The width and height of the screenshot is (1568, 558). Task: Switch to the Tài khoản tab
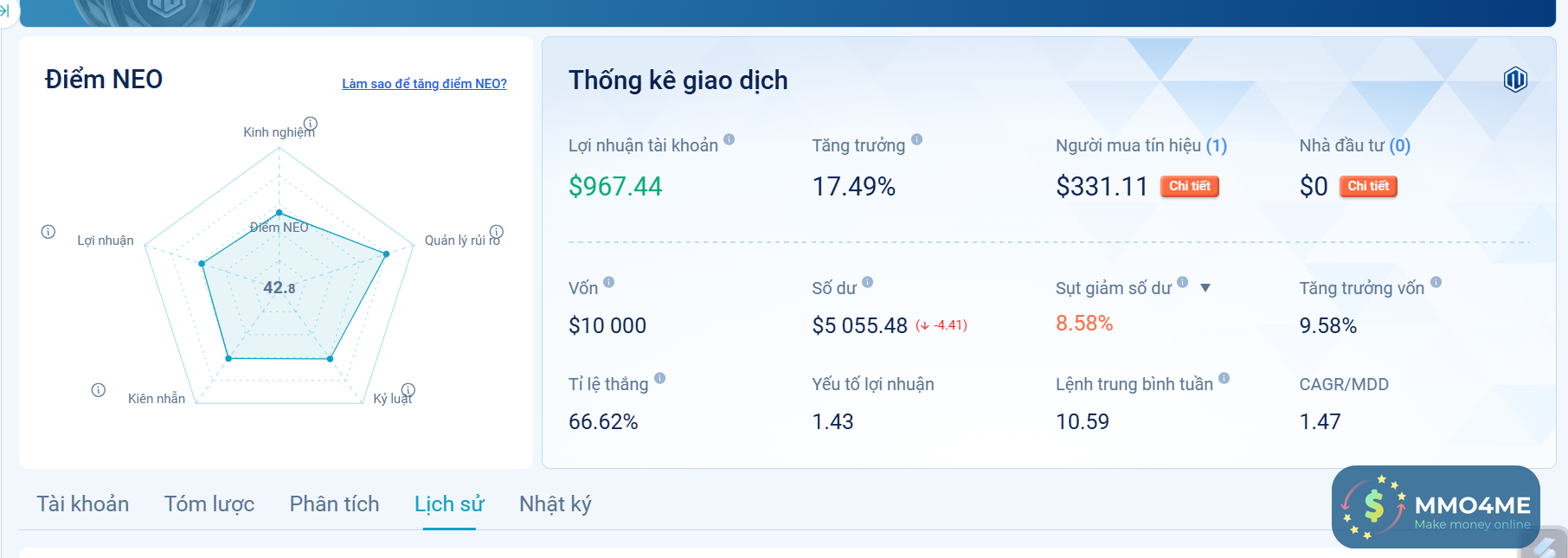(83, 503)
